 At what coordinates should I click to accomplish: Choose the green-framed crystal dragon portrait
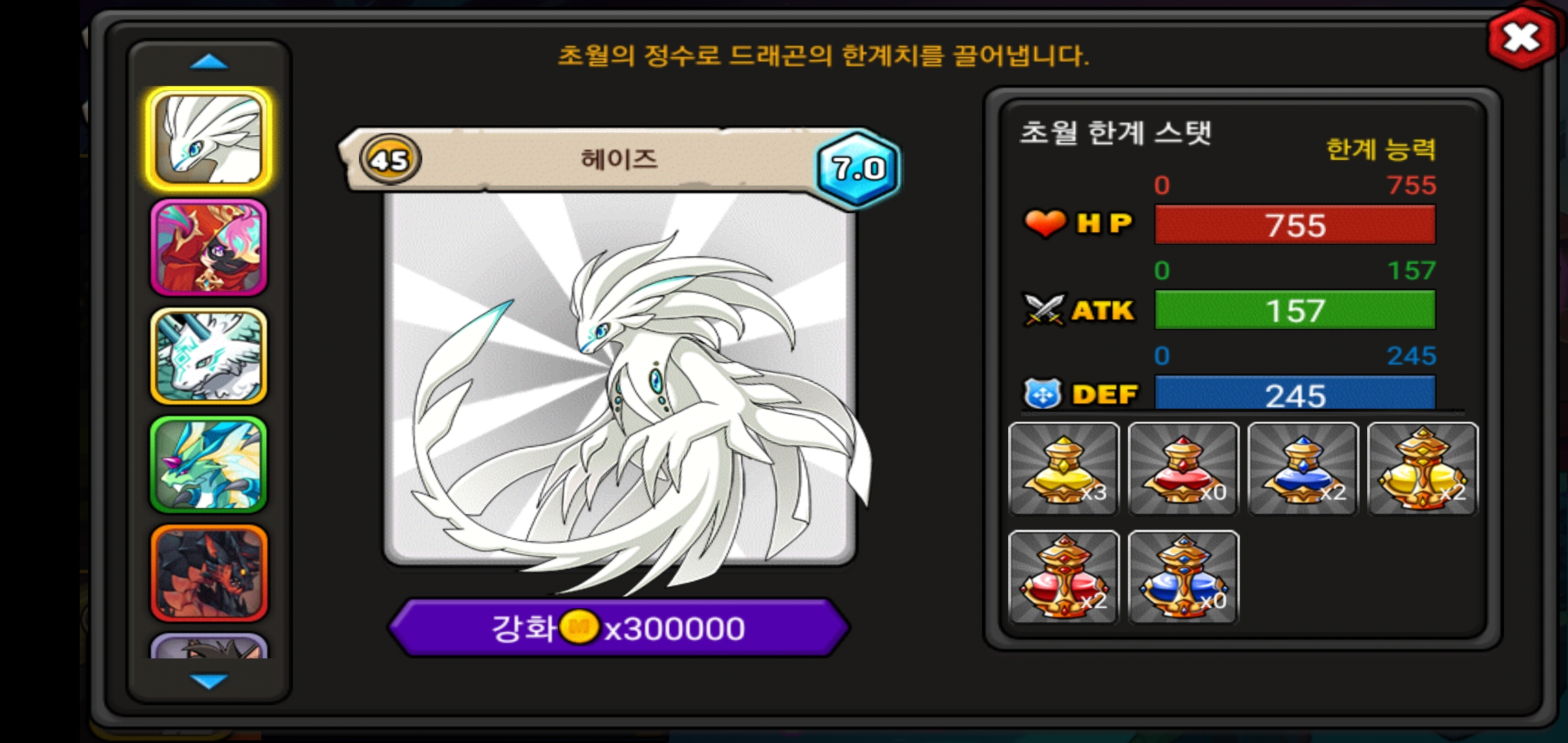[x=209, y=465]
